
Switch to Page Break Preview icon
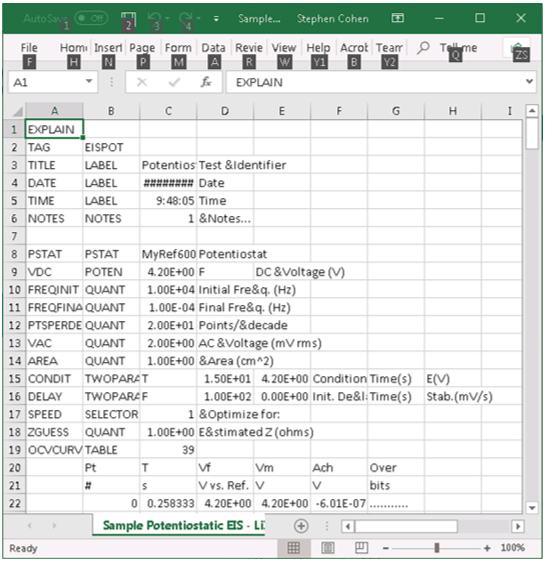point(361,548)
